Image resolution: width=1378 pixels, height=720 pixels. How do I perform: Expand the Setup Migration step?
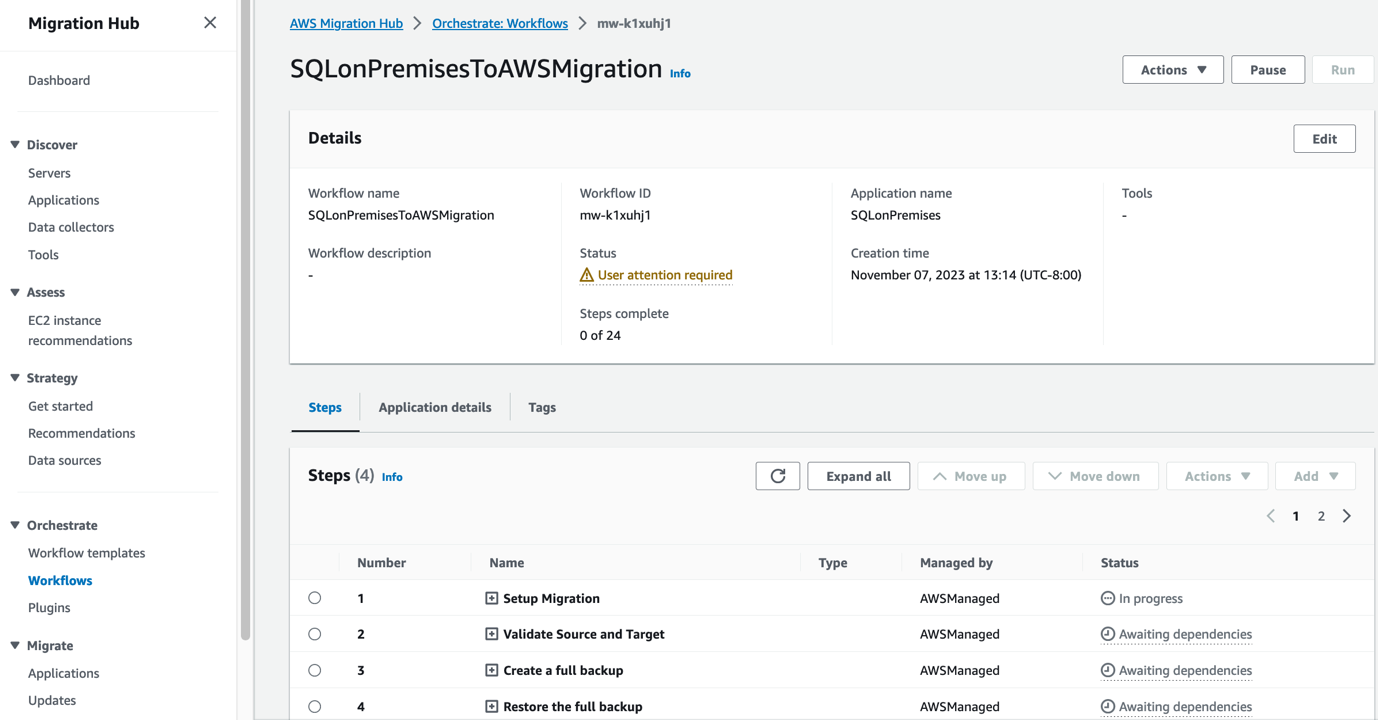click(492, 598)
